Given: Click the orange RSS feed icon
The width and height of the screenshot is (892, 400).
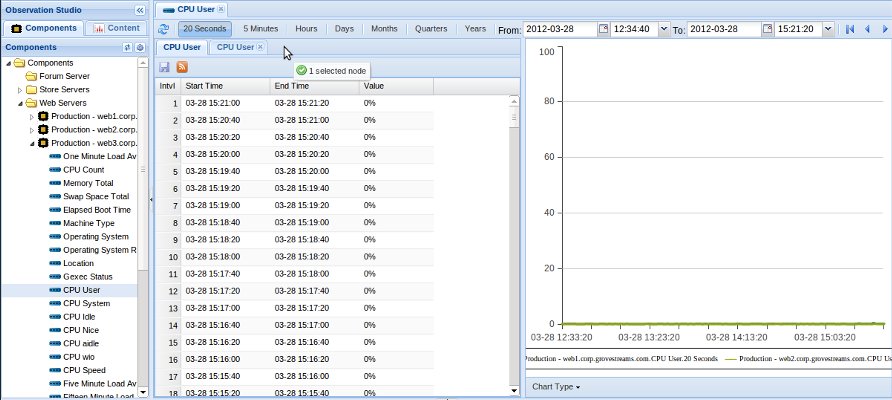Looking at the screenshot, I should click(x=182, y=67).
